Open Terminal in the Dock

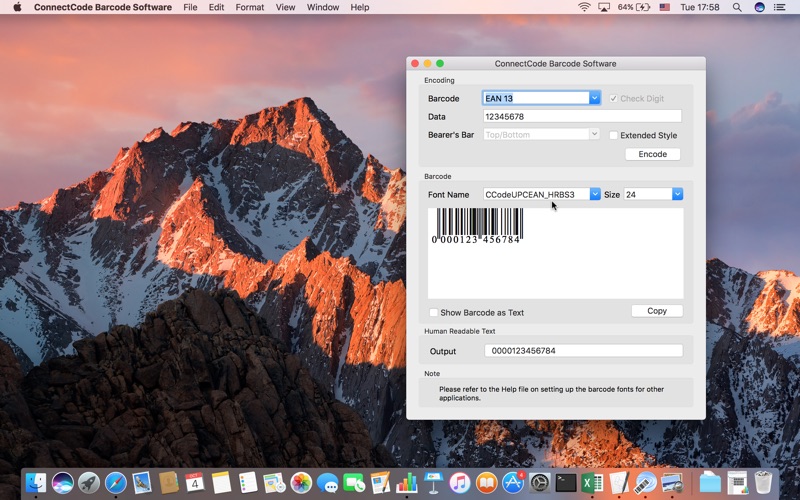pyautogui.click(x=566, y=483)
